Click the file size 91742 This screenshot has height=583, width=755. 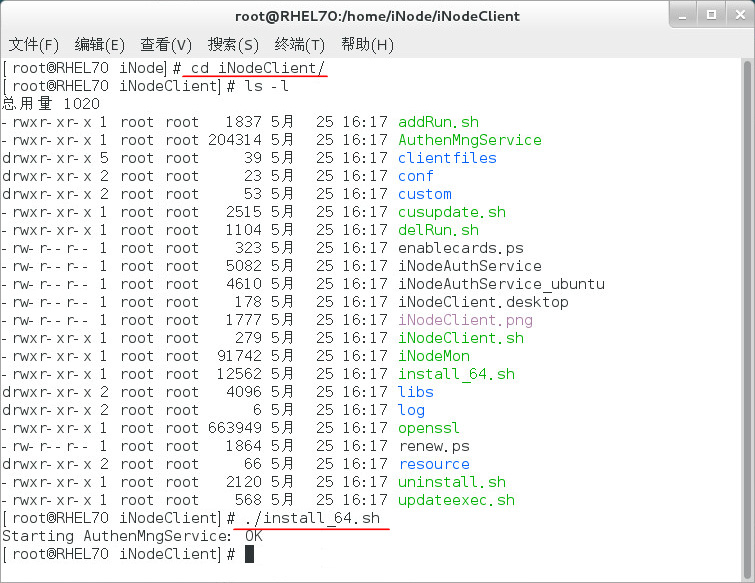[239, 356]
